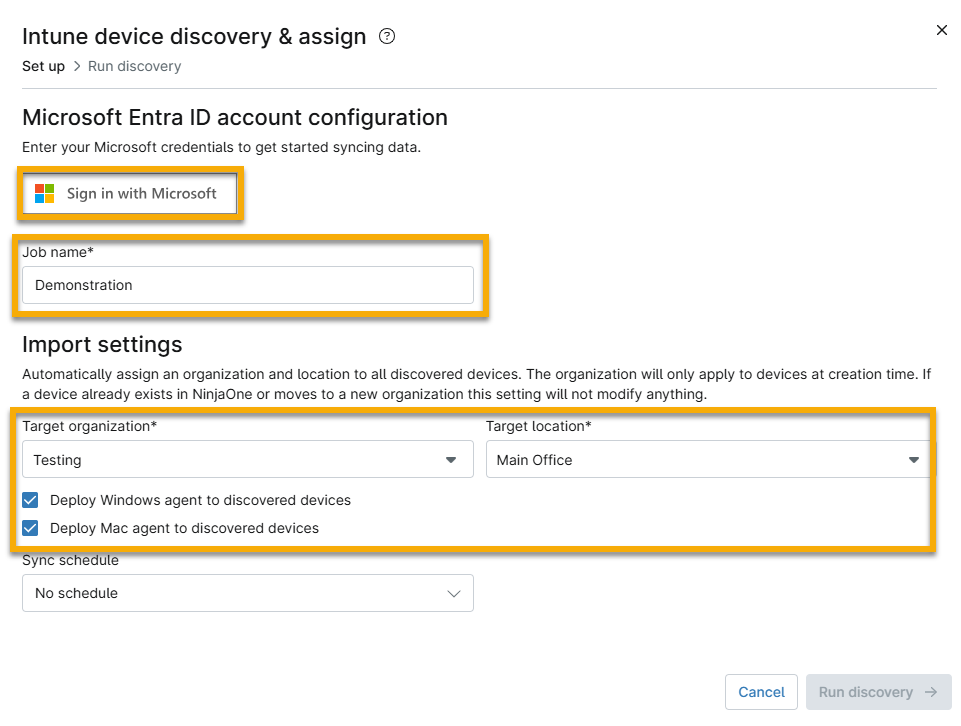
Task: Uncheck Deploy Windows agent checkbox
Action: (30, 500)
